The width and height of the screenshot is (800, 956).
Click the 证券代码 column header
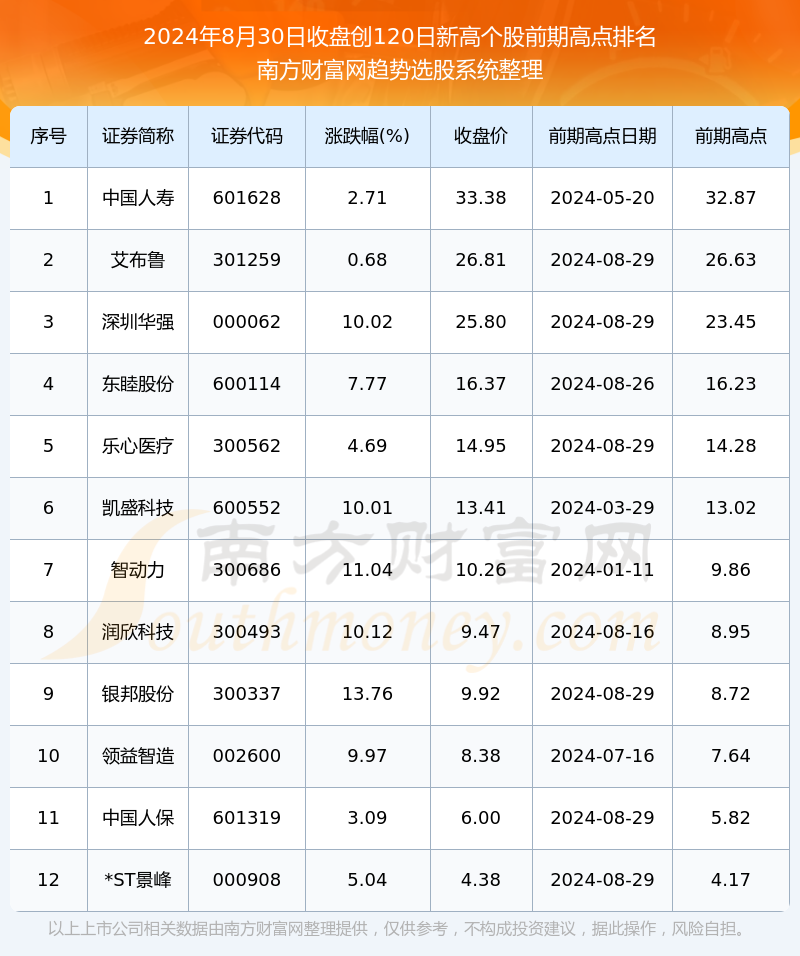(x=247, y=136)
